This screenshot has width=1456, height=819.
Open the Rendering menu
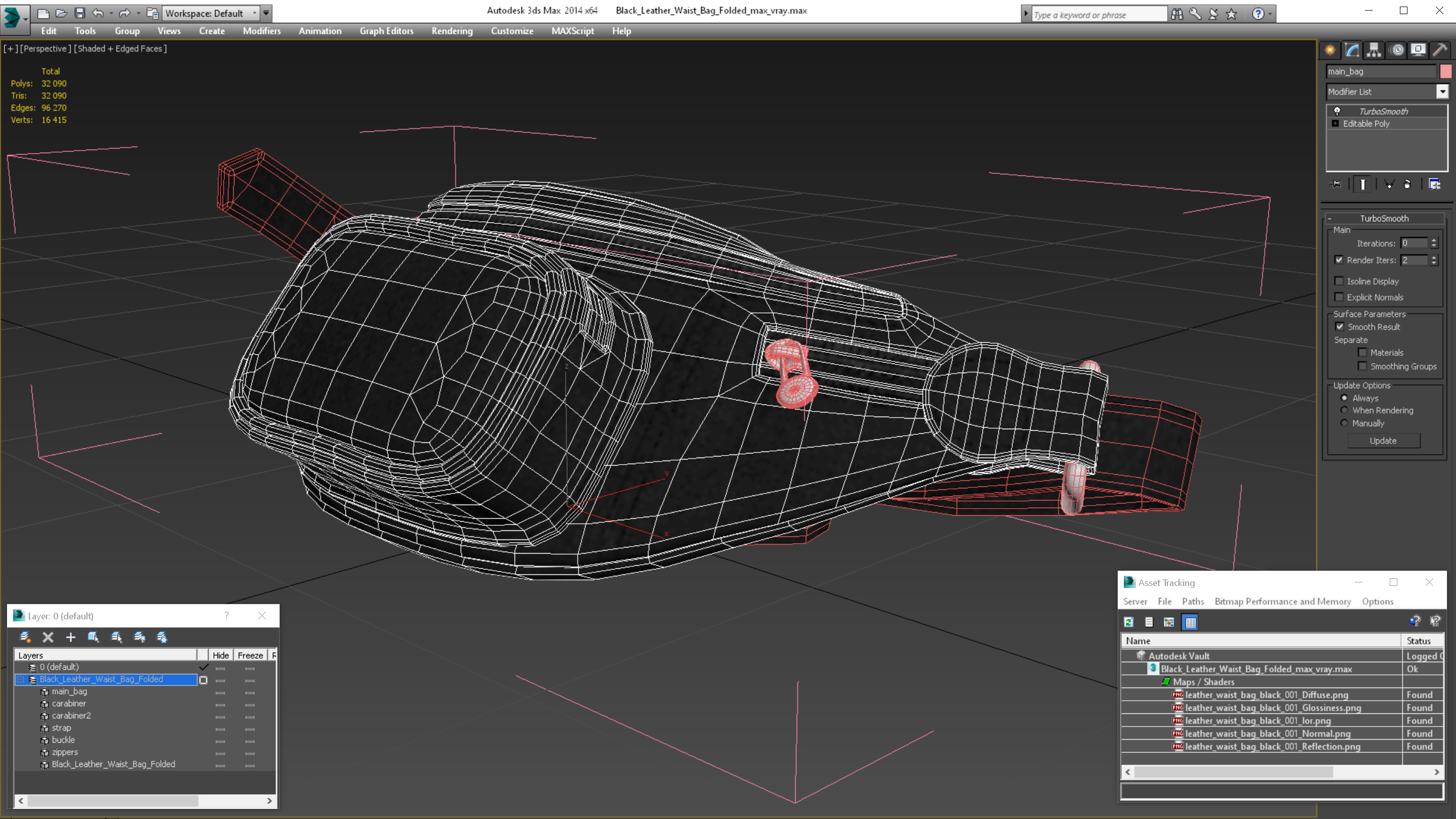pyautogui.click(x=452, y=31)
